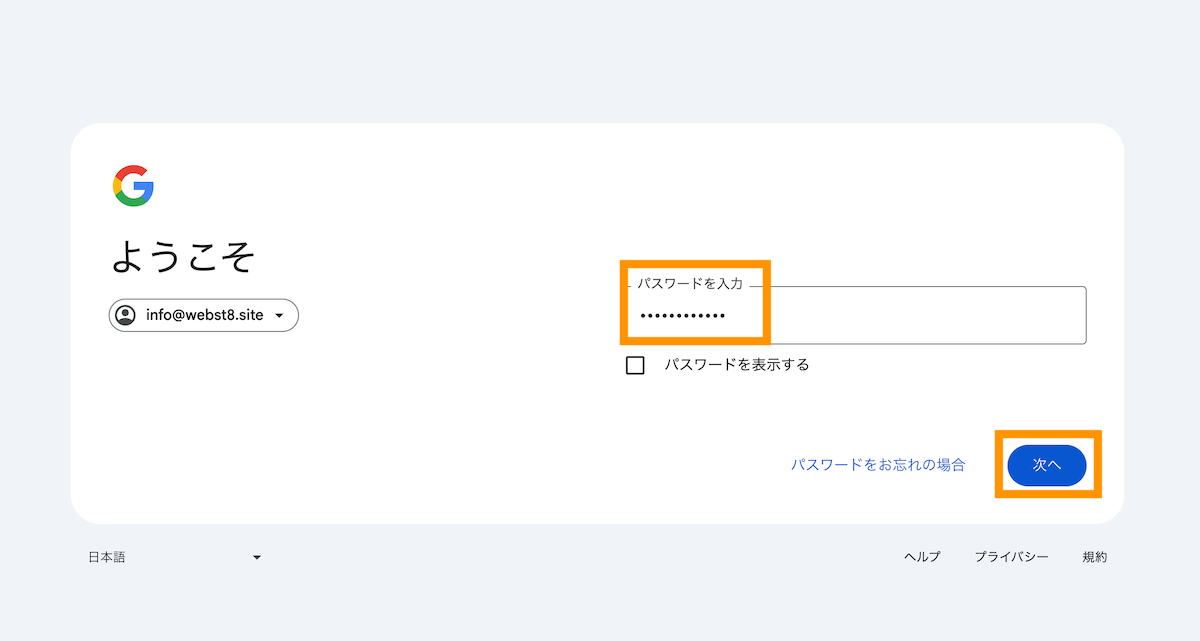Open the 規約 footer link
This screenshot has width=1200, height=641.
(x=1094, y=557)
